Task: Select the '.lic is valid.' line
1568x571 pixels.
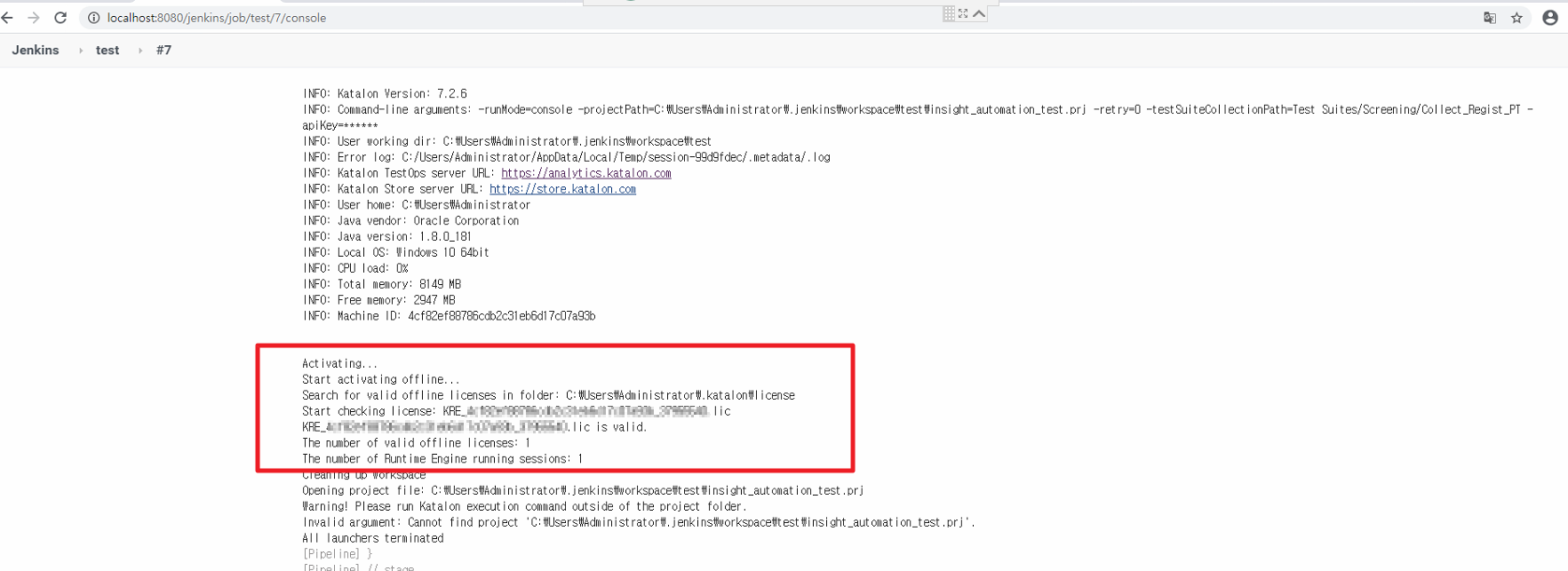Action: coord(475,428)
